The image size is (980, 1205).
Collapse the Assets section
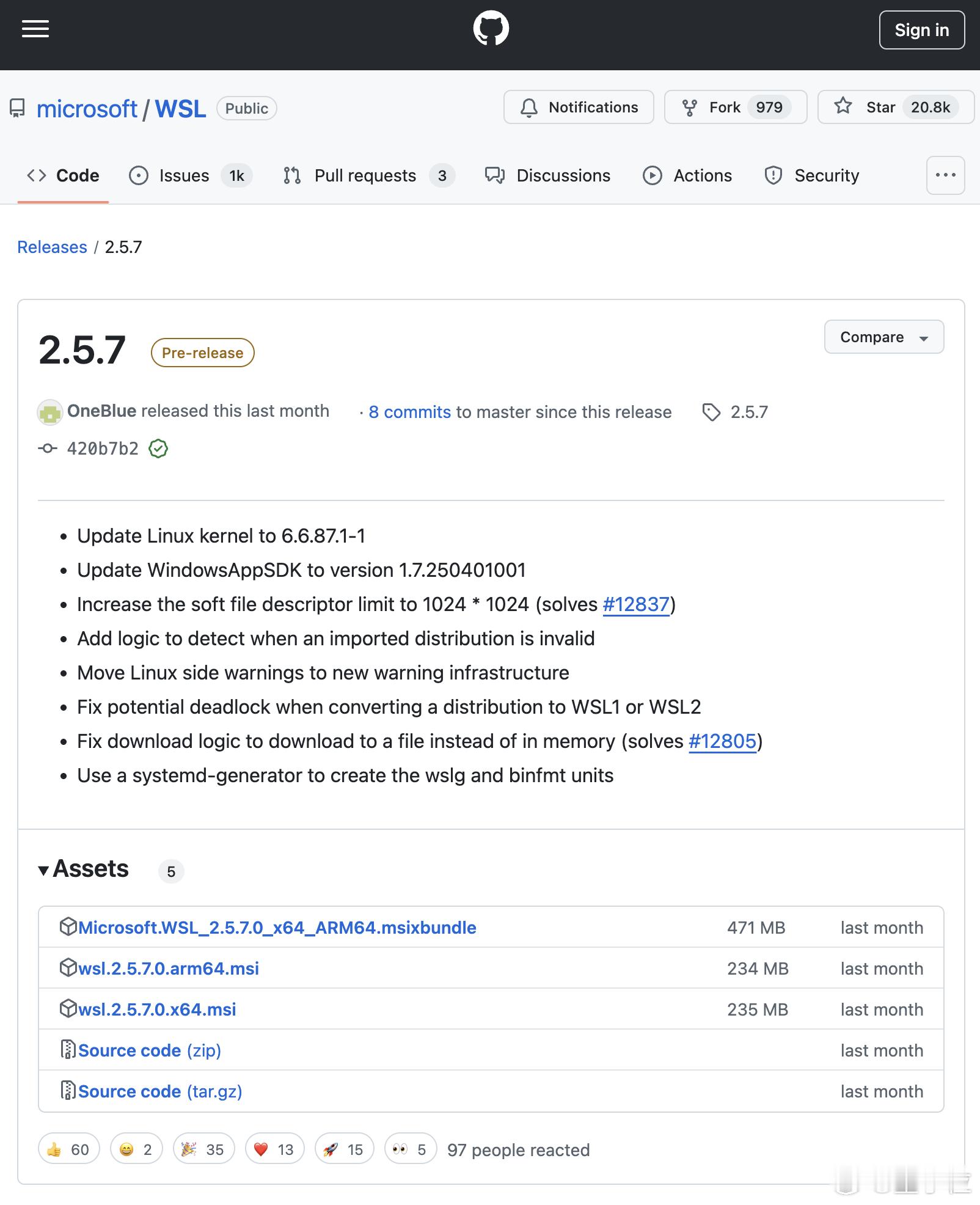(83, 869)
